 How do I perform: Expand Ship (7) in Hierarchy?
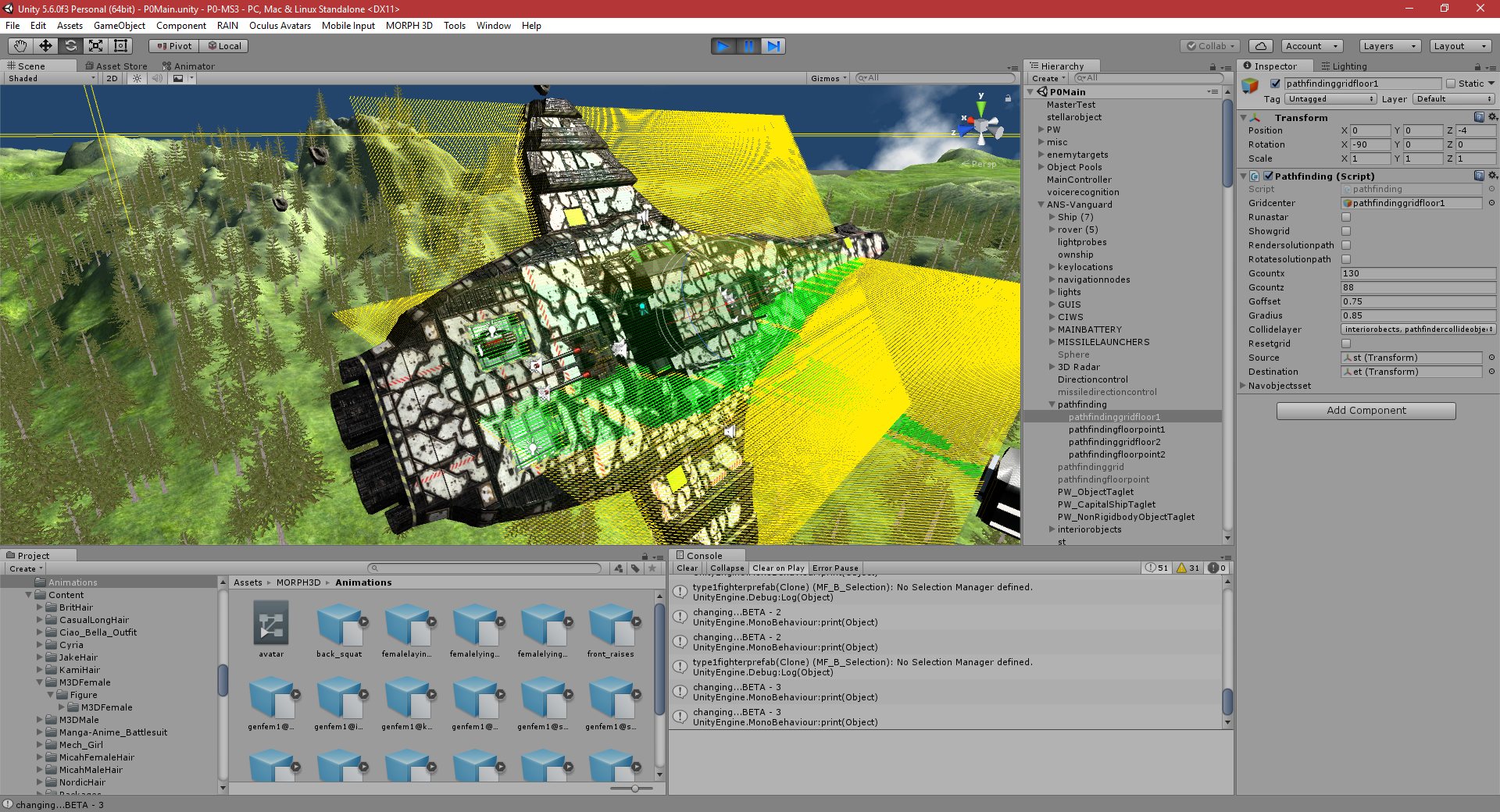[1052, 217]
